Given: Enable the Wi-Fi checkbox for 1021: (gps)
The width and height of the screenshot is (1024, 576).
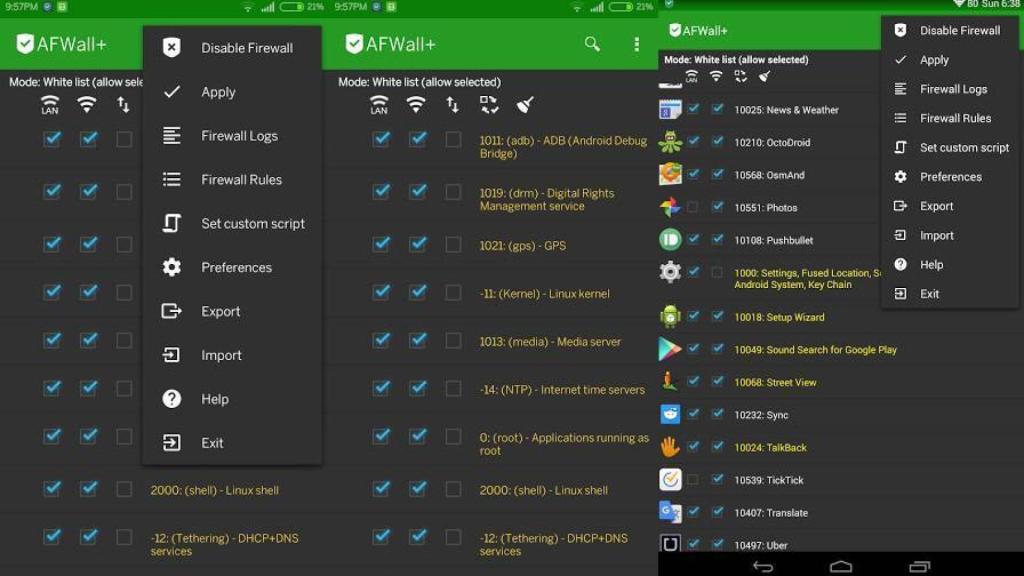Looking at the screenshot, I should tap(416, 244).
